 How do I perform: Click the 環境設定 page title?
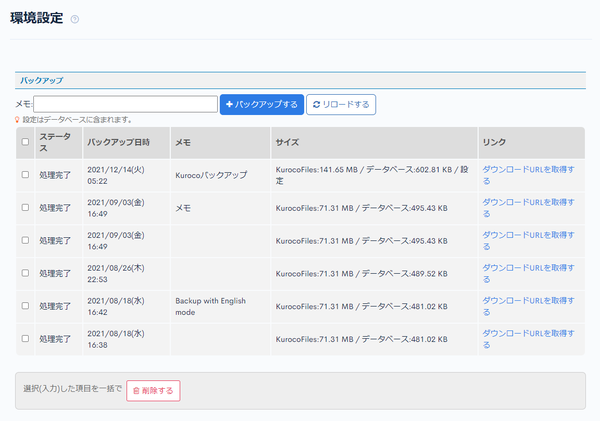pos(37,18)
